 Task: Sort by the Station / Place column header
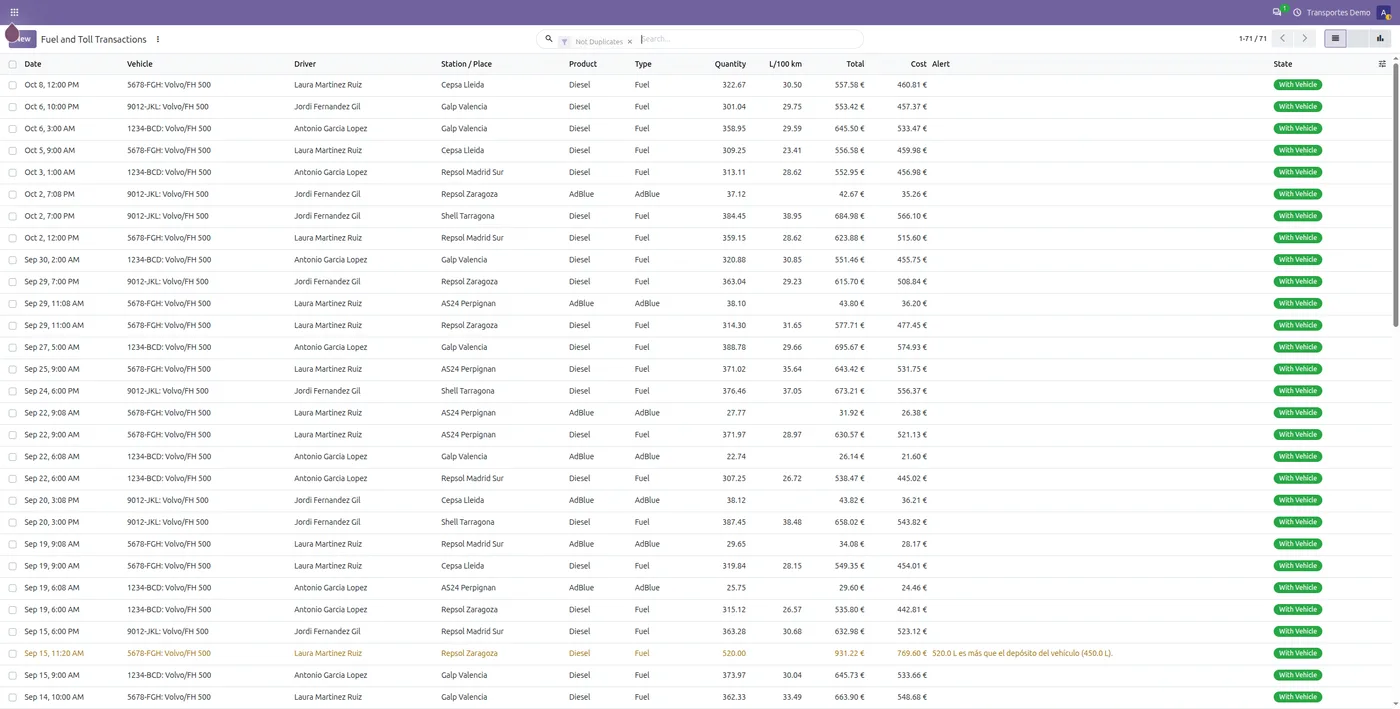pos(466,64)
